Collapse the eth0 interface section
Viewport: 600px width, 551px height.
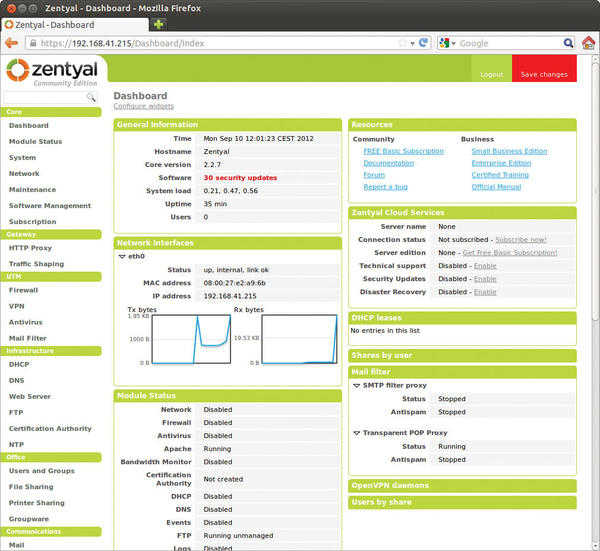[x=122, y=256]
